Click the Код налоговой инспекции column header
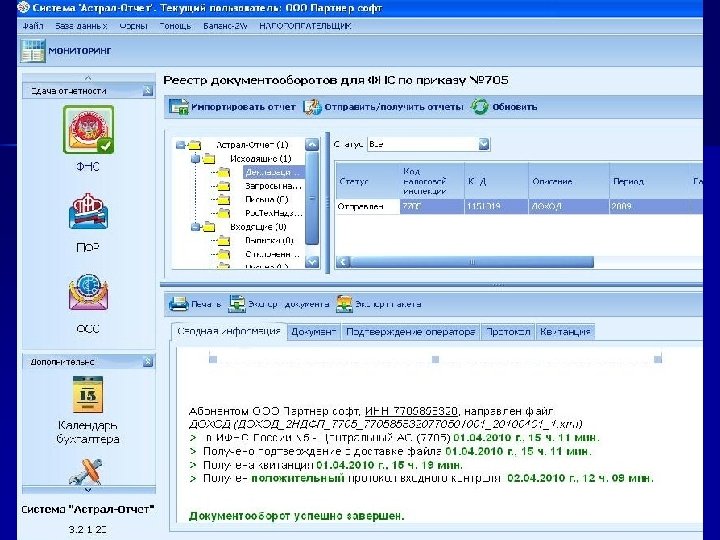 (432, 181)
